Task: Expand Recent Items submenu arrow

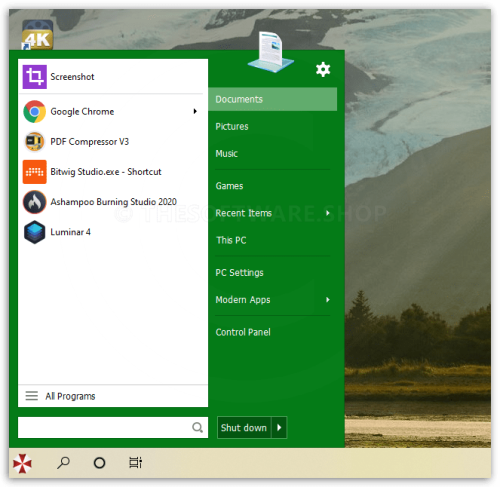Action: coord(328,213)
